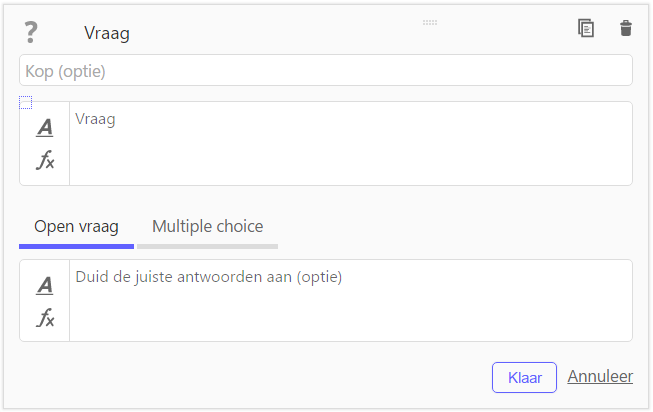Click the Klaar button

524,377
